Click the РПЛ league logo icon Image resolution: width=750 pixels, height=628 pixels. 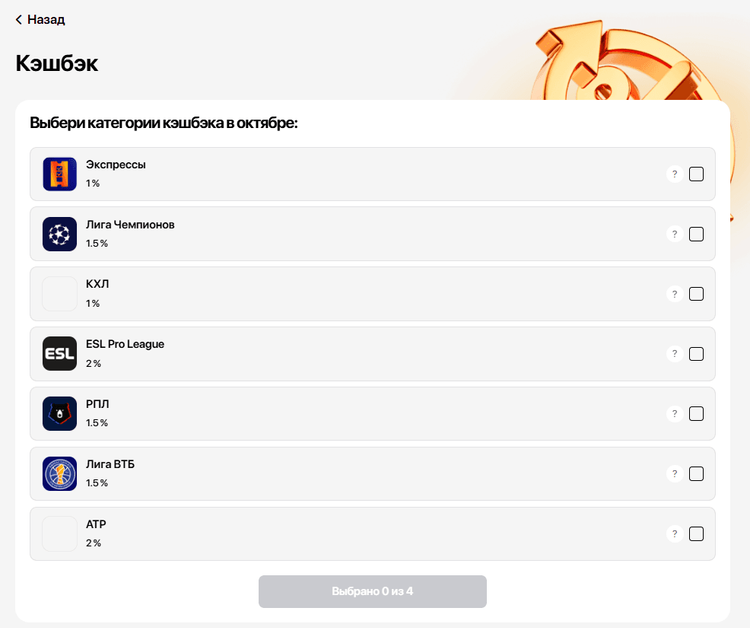click(60, 414)
